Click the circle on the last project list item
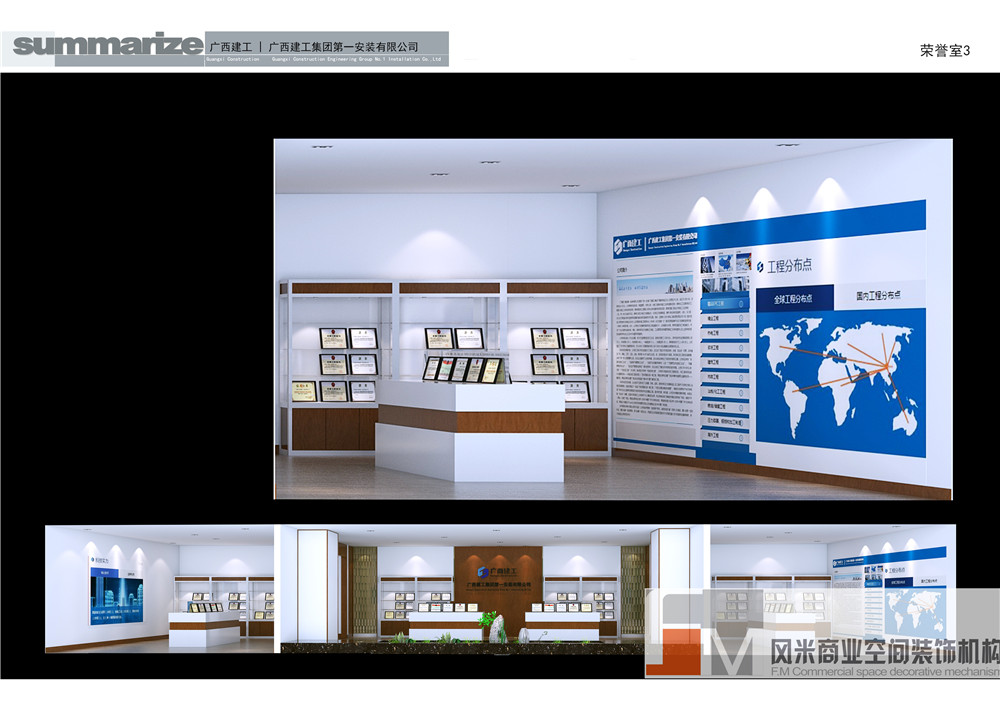 (741, 435)
